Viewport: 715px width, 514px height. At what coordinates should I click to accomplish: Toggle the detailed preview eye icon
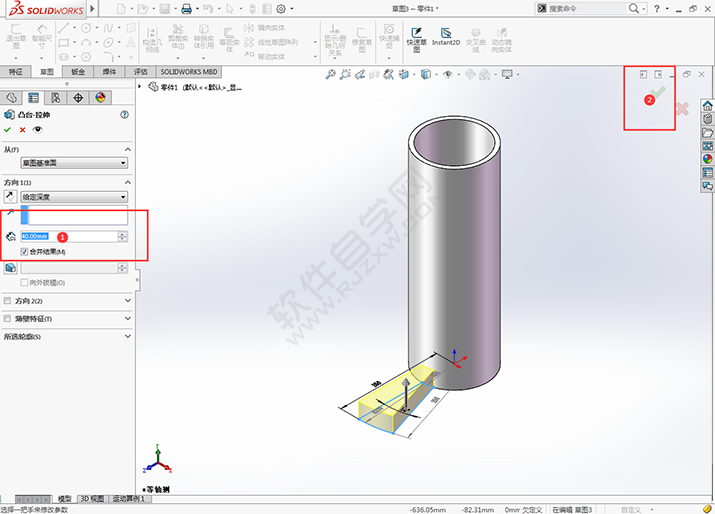click(x=38, y=130)
